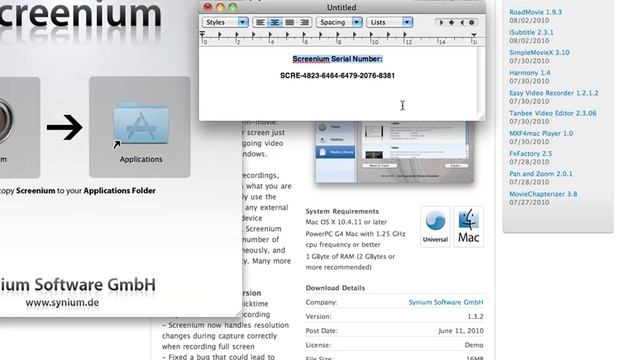
Task: Click the center tab stop diamond icon
Action: click(451, 22)
